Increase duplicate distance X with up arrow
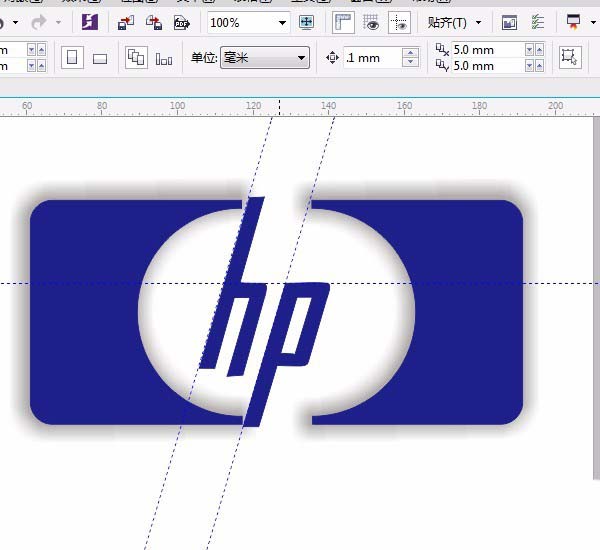The image size is (600, 550). [540, 50]
